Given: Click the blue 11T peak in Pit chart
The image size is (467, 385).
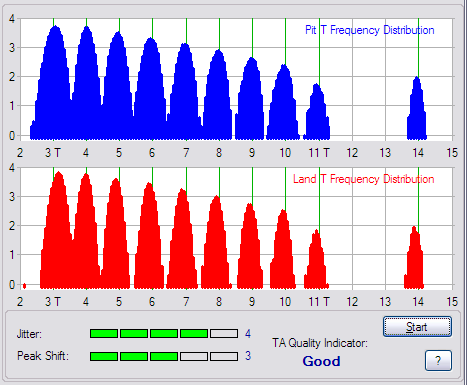Looking at the screenshot, I should pos(317,112).
